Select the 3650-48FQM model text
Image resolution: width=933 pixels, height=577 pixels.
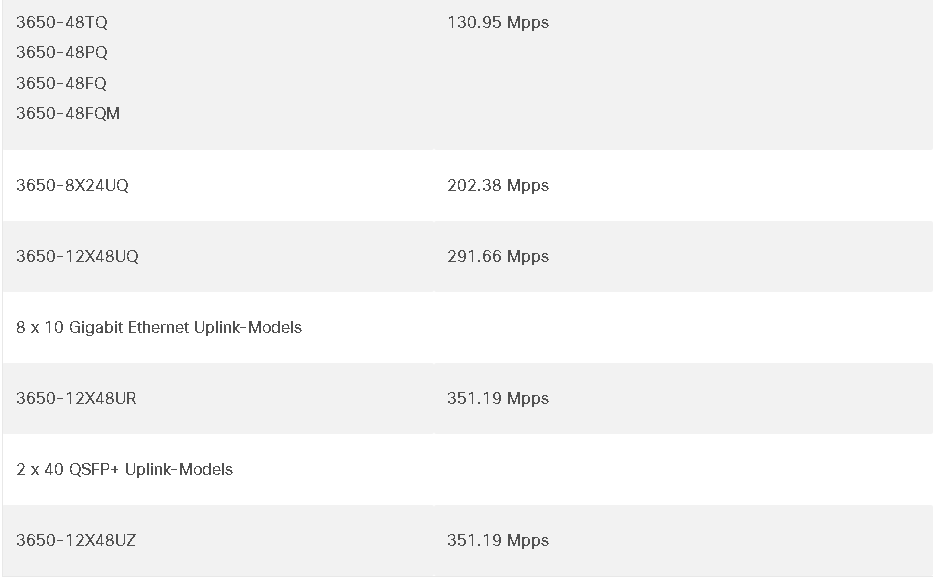tap(68, 114)
